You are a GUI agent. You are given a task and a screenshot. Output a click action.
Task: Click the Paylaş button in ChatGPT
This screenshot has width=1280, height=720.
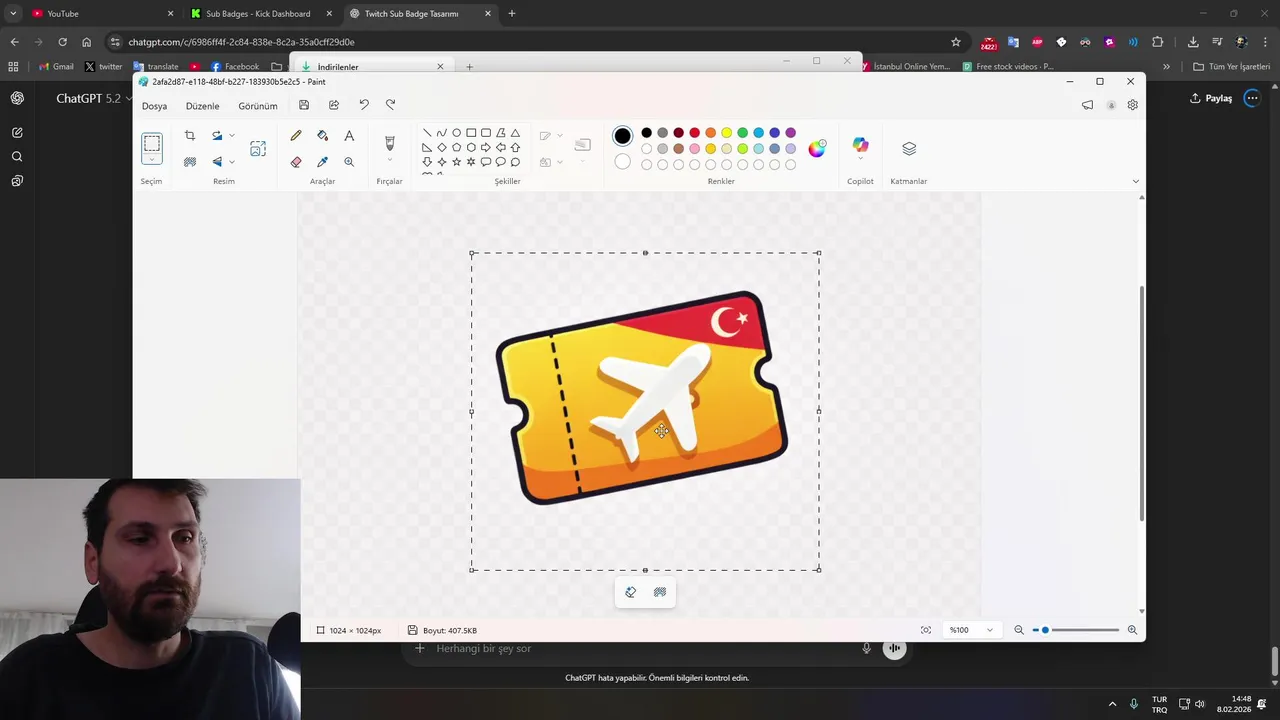coord(1210,98)
